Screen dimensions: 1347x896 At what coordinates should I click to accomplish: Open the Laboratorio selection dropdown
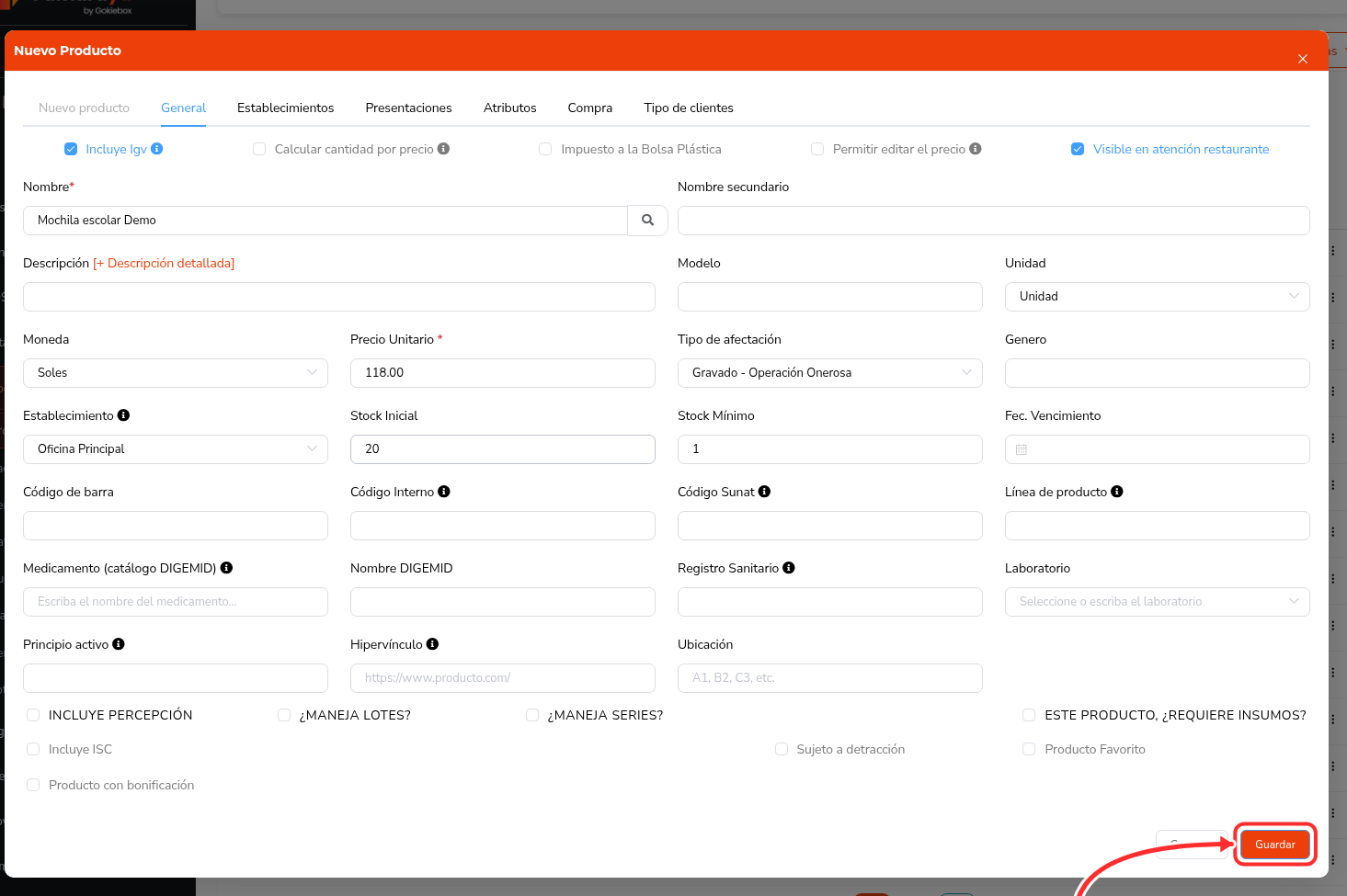(1158, 602)
